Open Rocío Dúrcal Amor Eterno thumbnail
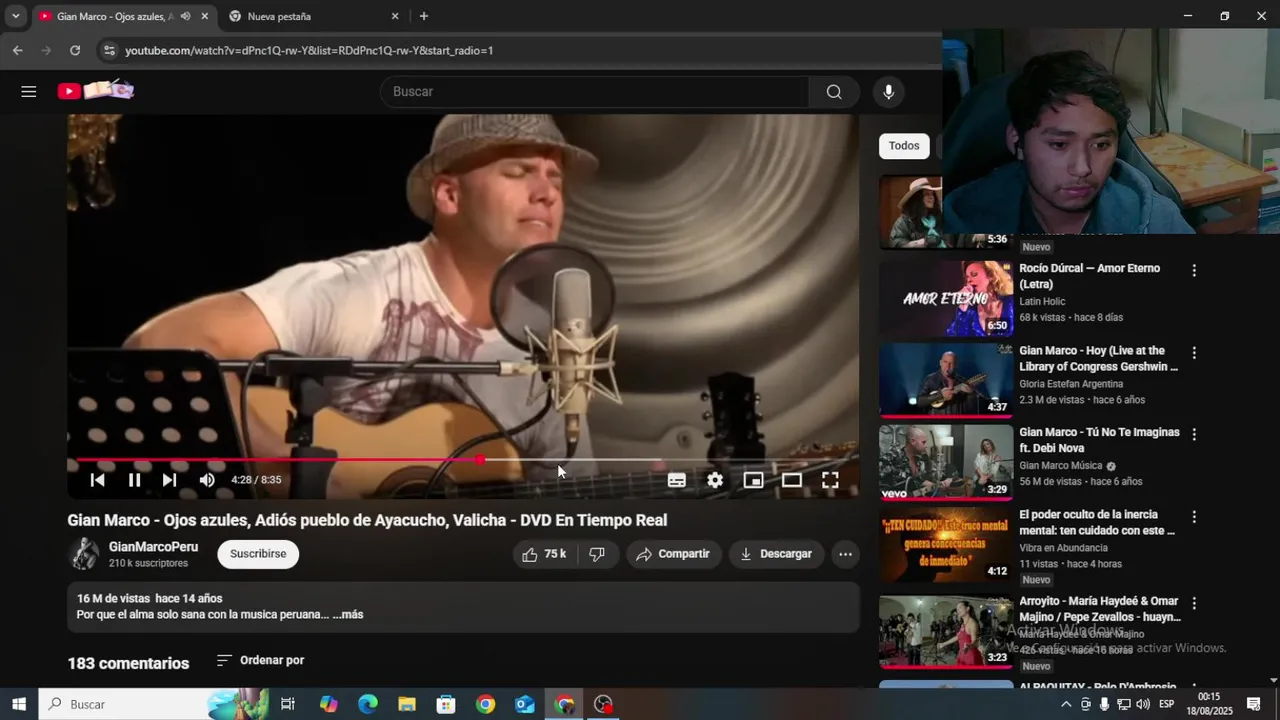The width and height of the screenshot is (1280, 720). click(946, 299)
